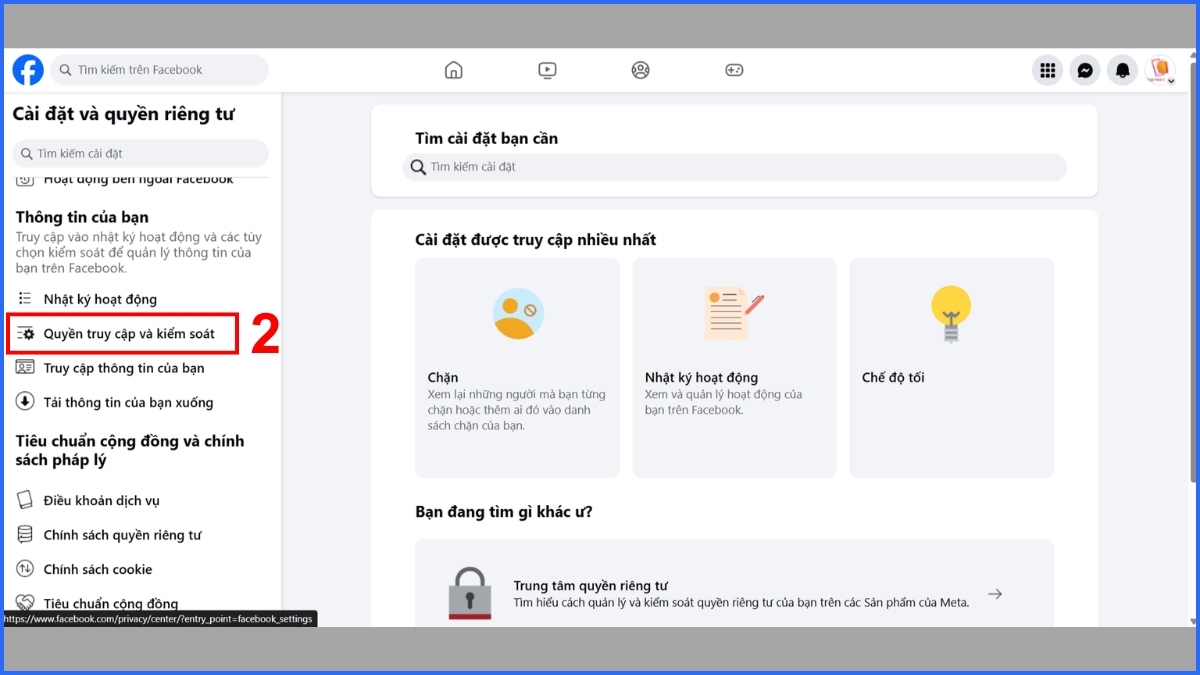
Task: Open the Groups icon
Action: pyautogui.click(x=640, y=70)
